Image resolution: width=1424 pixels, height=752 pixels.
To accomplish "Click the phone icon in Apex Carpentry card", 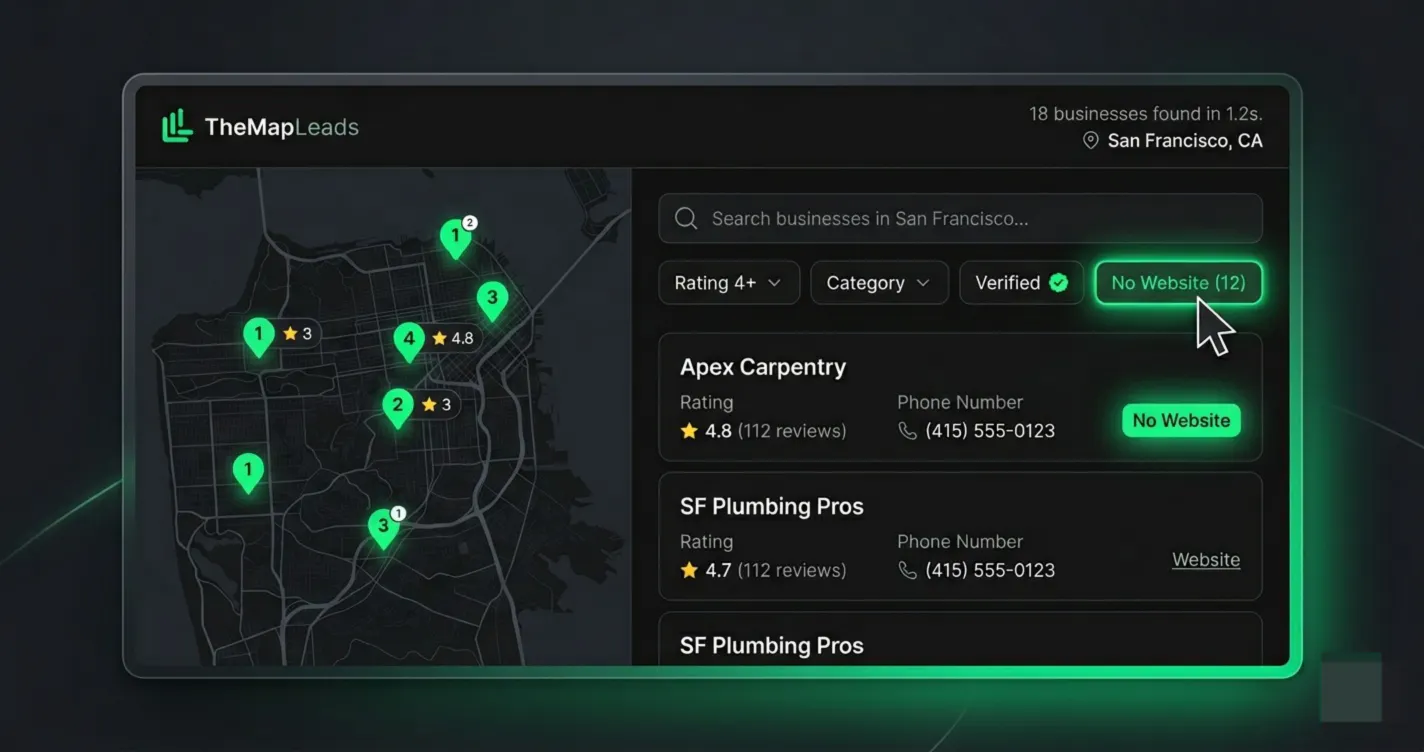I will pos(907,431).
